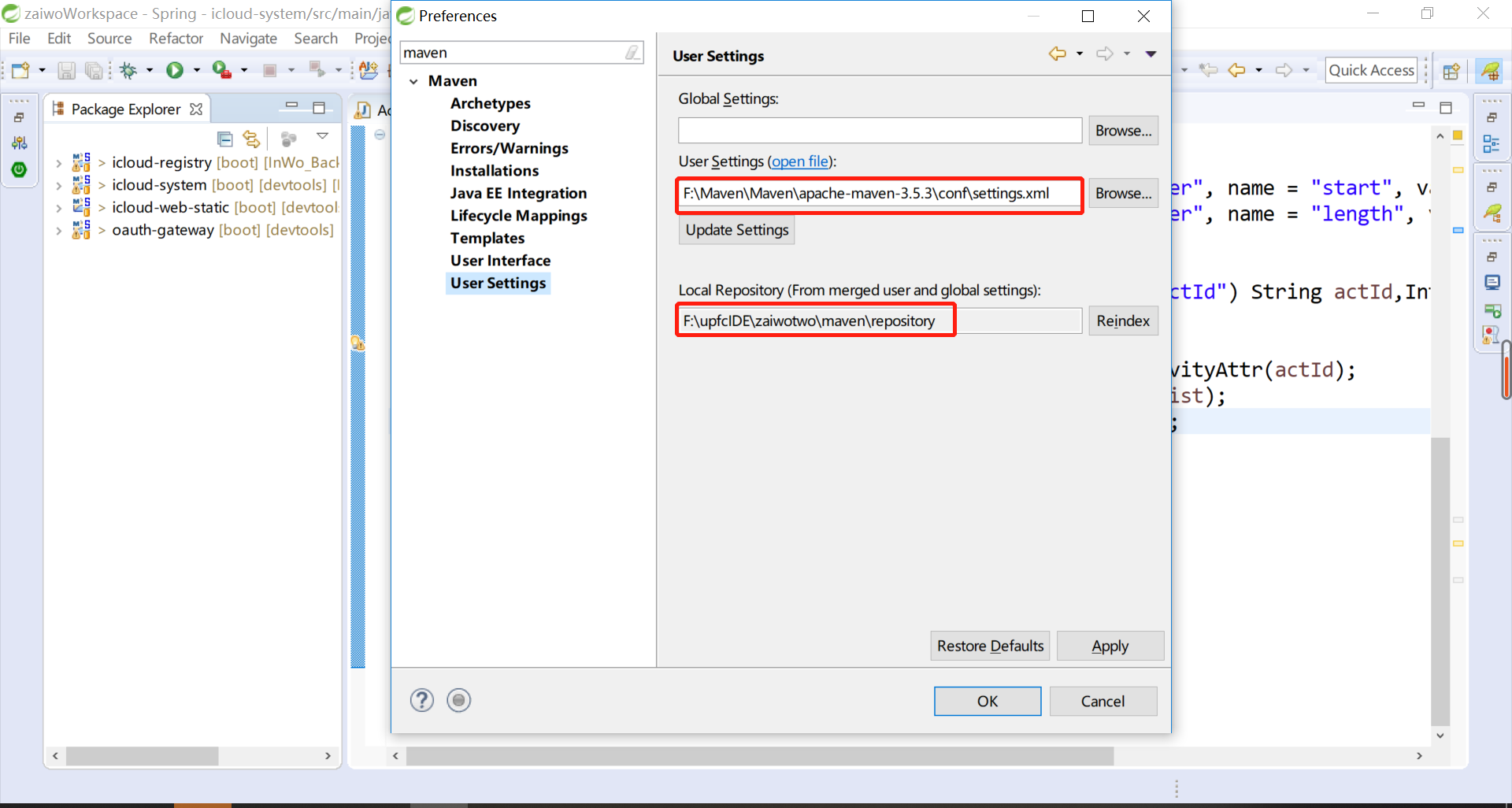
Task: Click the green Run play icon
Action: pyautogui.click(x=175, y=70)
